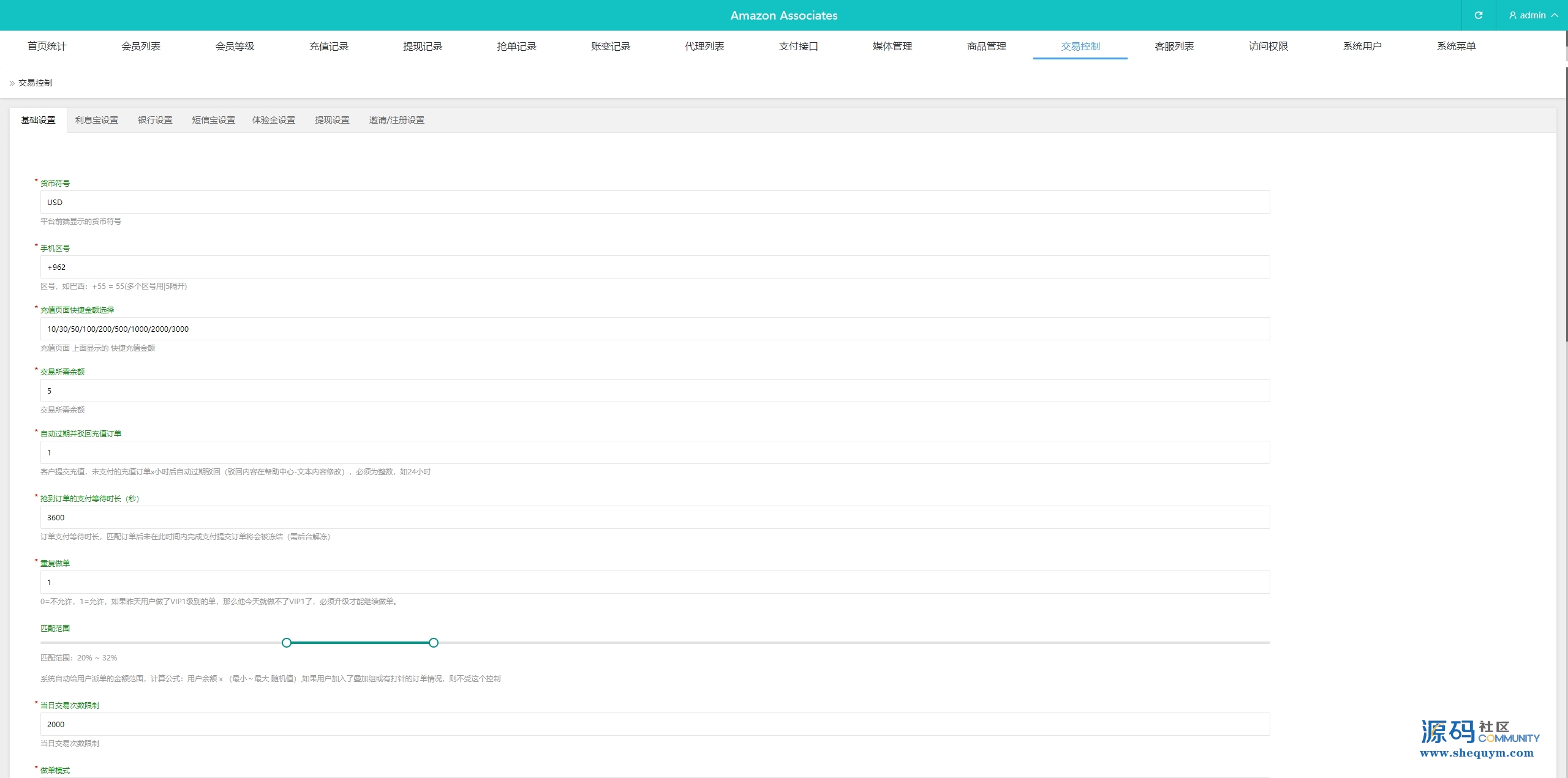Click the breadcrumb double-arrow icon
The image size is (1568, 778).
click(x=12, y=83)
